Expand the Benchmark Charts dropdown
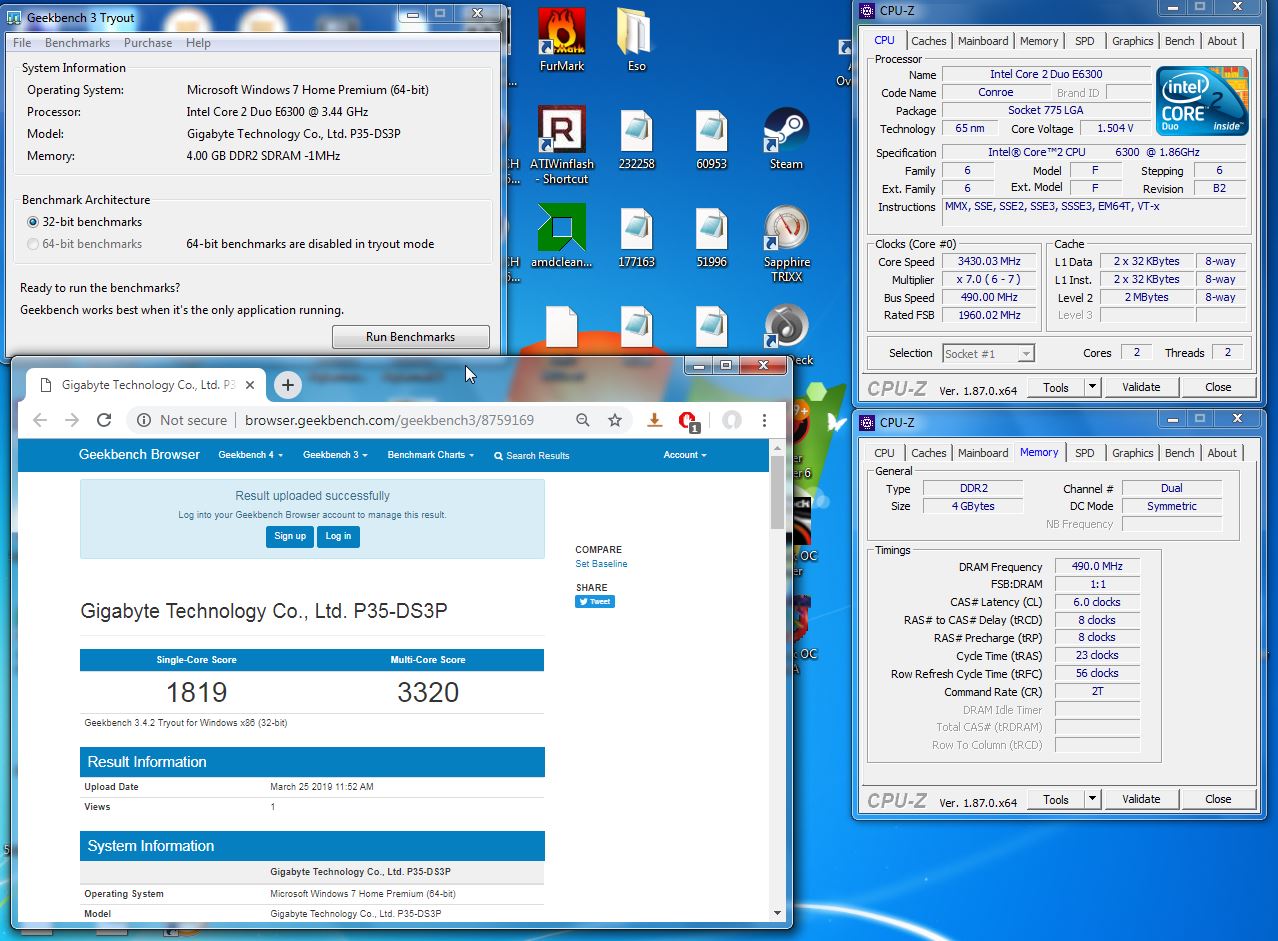Screen dimensions: 1278x941 (431, 455)
